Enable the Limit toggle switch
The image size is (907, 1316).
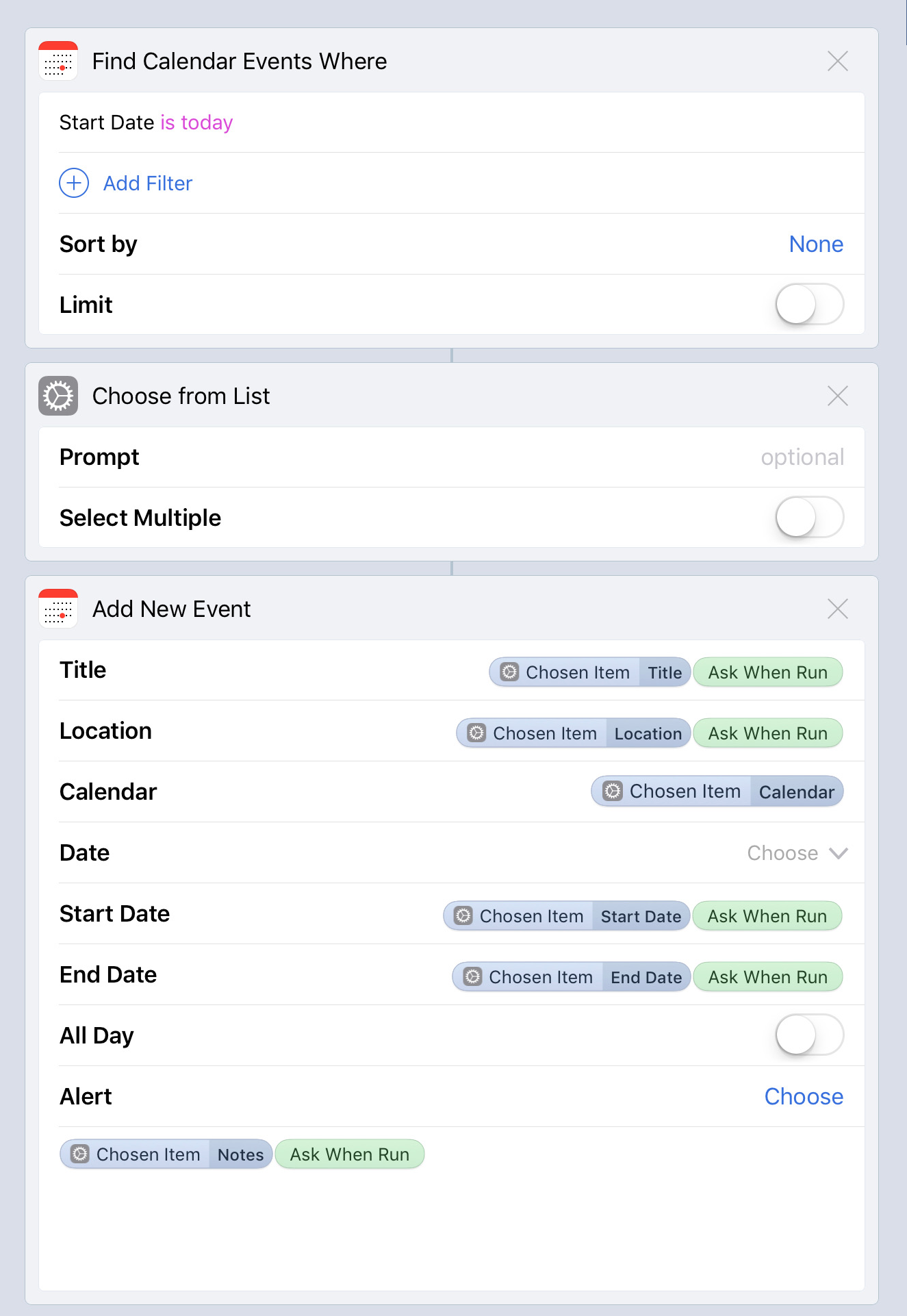[809, 305]
